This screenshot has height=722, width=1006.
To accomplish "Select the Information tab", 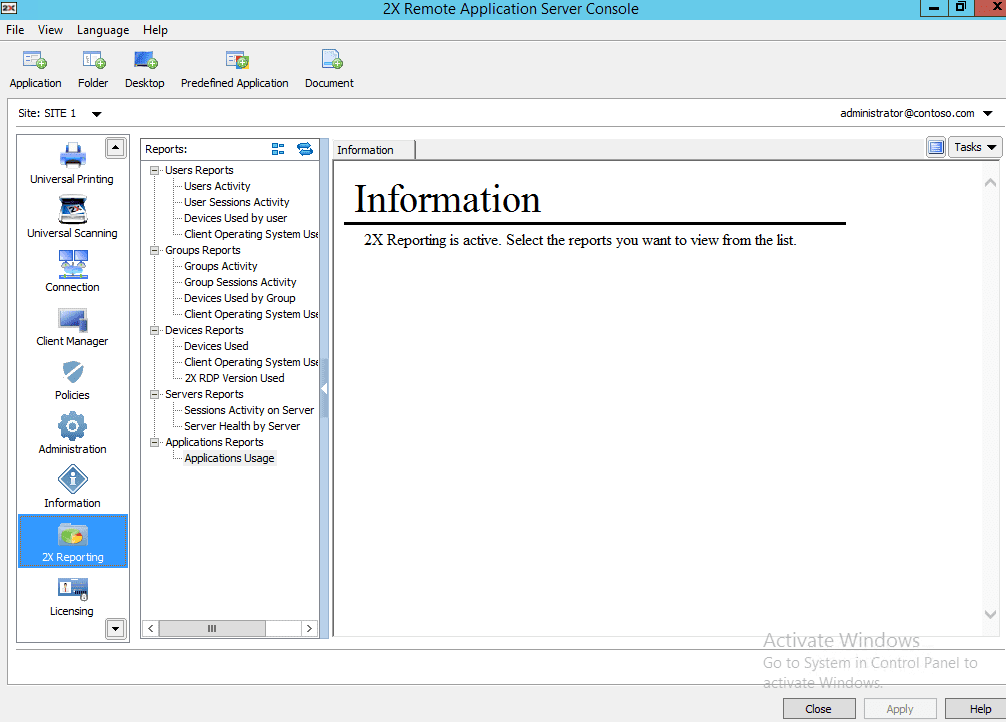I will [374, 150].
